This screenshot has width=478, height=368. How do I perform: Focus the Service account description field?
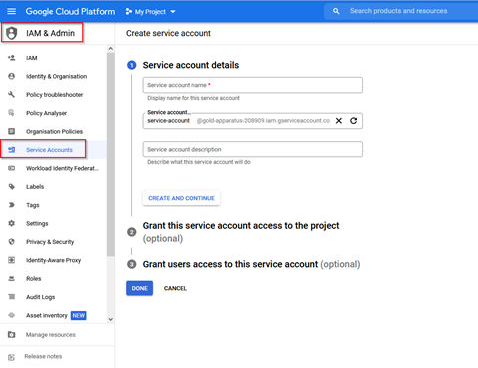pyautogui.click(x=253, y=149)
